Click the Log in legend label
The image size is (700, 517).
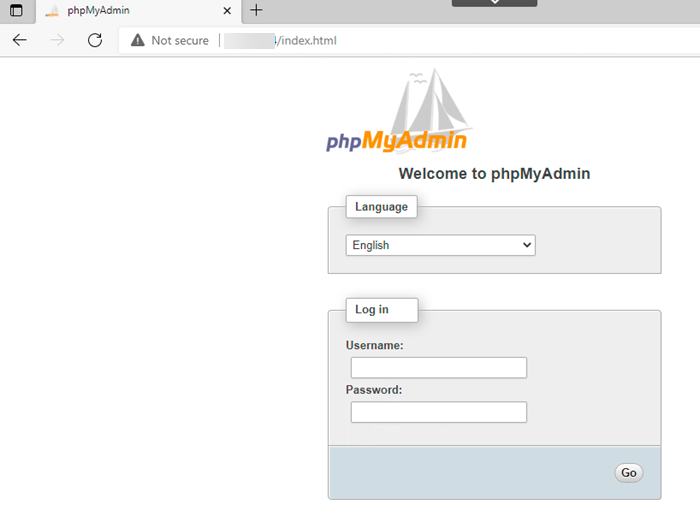pyautogui.click(x=382, y=310)
